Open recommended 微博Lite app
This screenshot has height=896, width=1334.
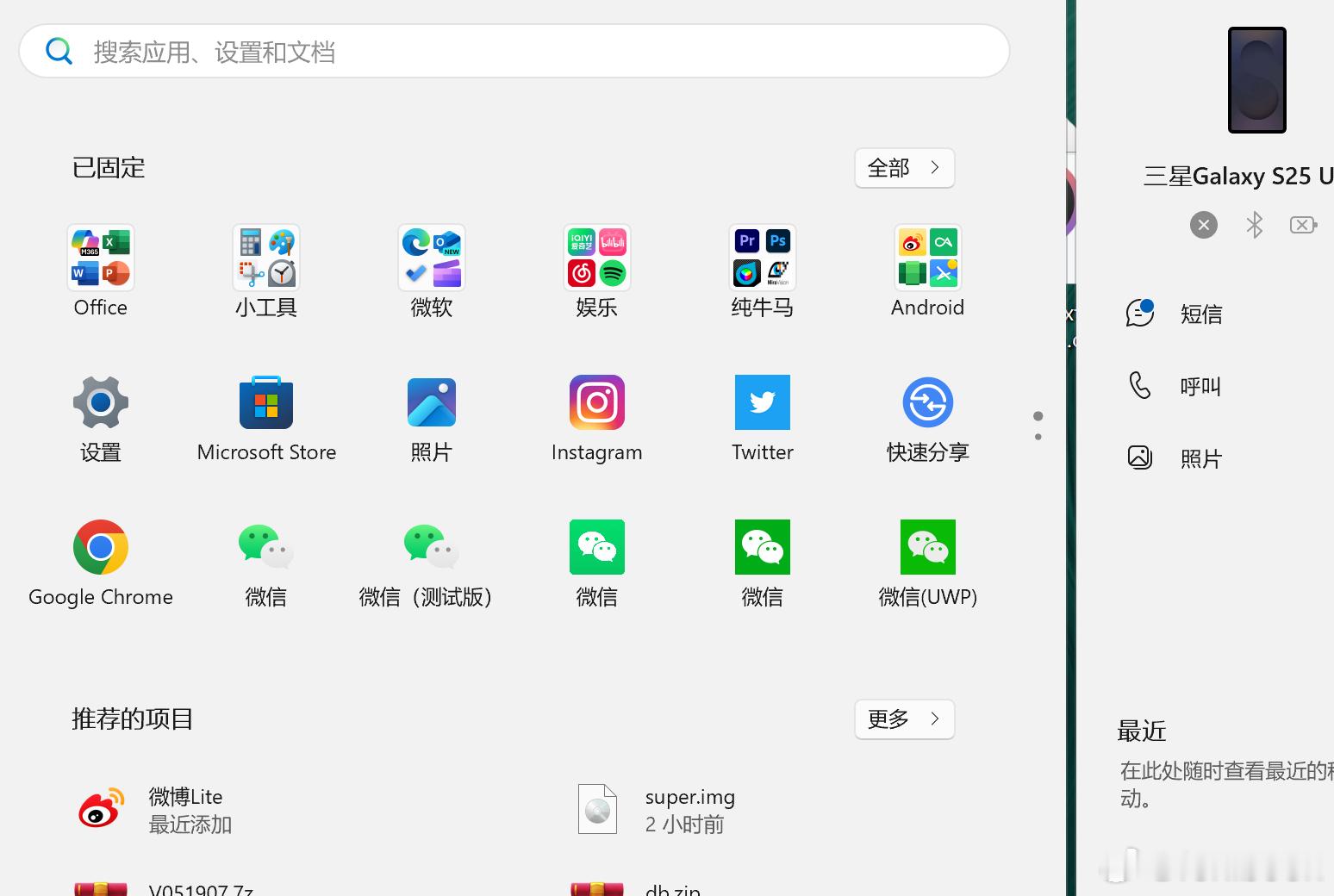(155, 810)
